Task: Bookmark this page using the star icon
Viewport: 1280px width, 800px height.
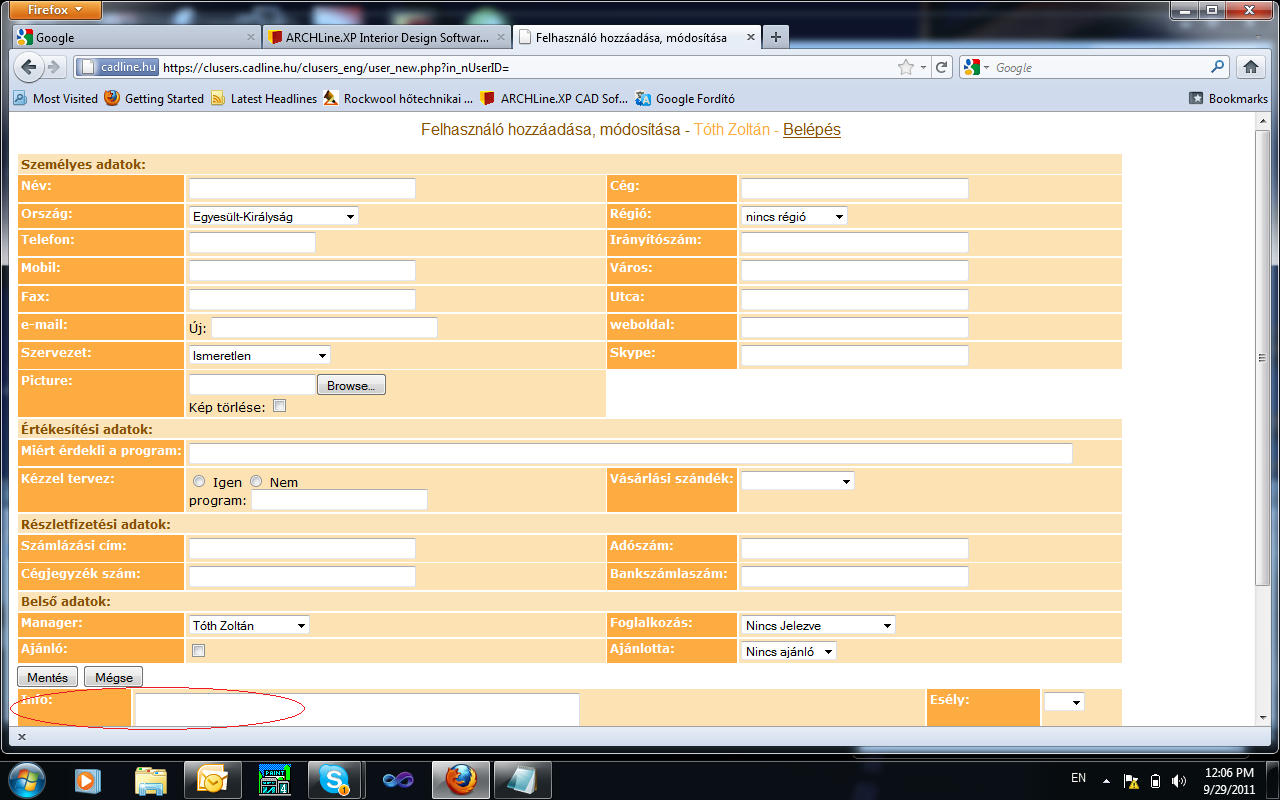Action: coord(906,68)
